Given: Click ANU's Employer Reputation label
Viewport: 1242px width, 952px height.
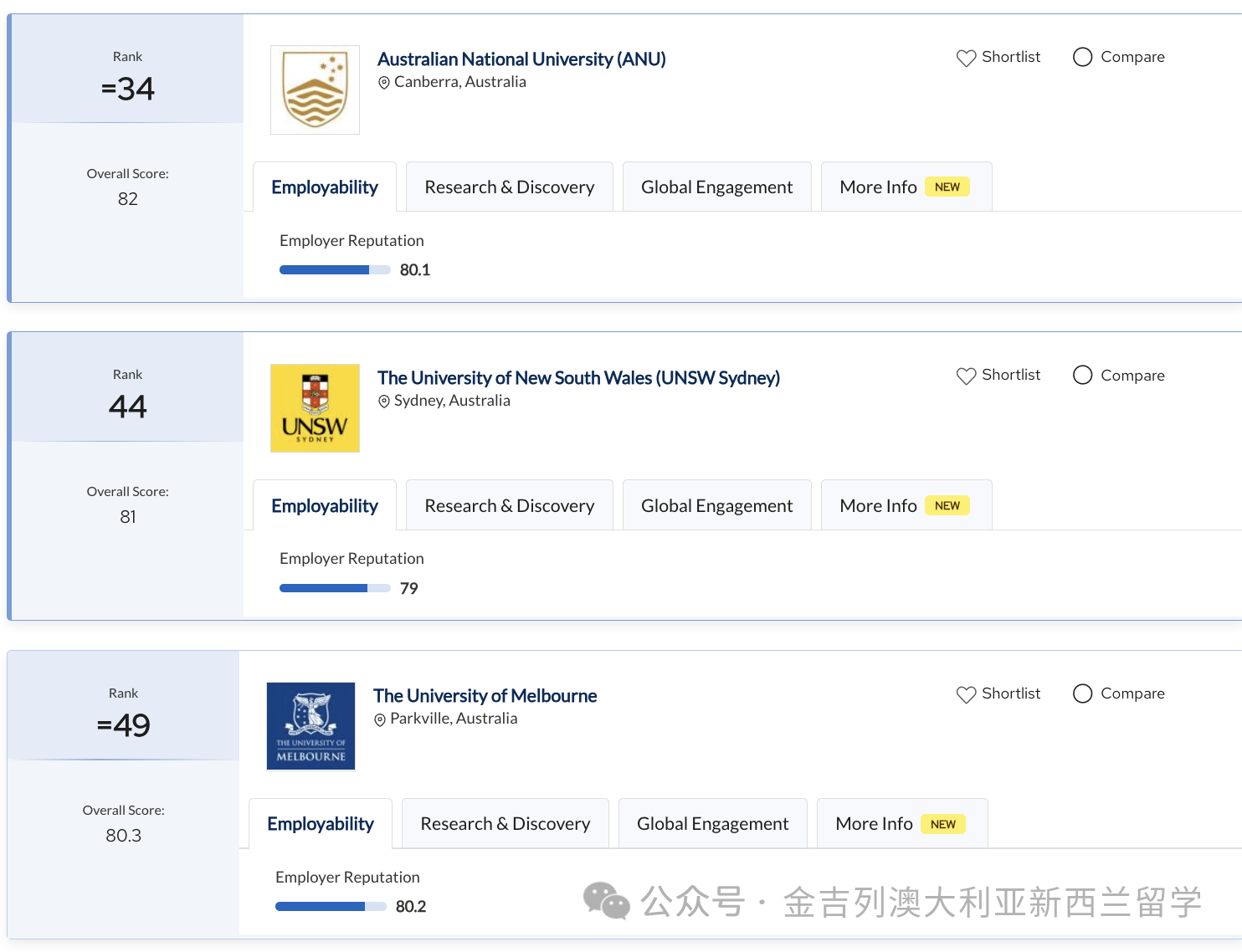Looking at the screenshot, I should tap(352, 241).
